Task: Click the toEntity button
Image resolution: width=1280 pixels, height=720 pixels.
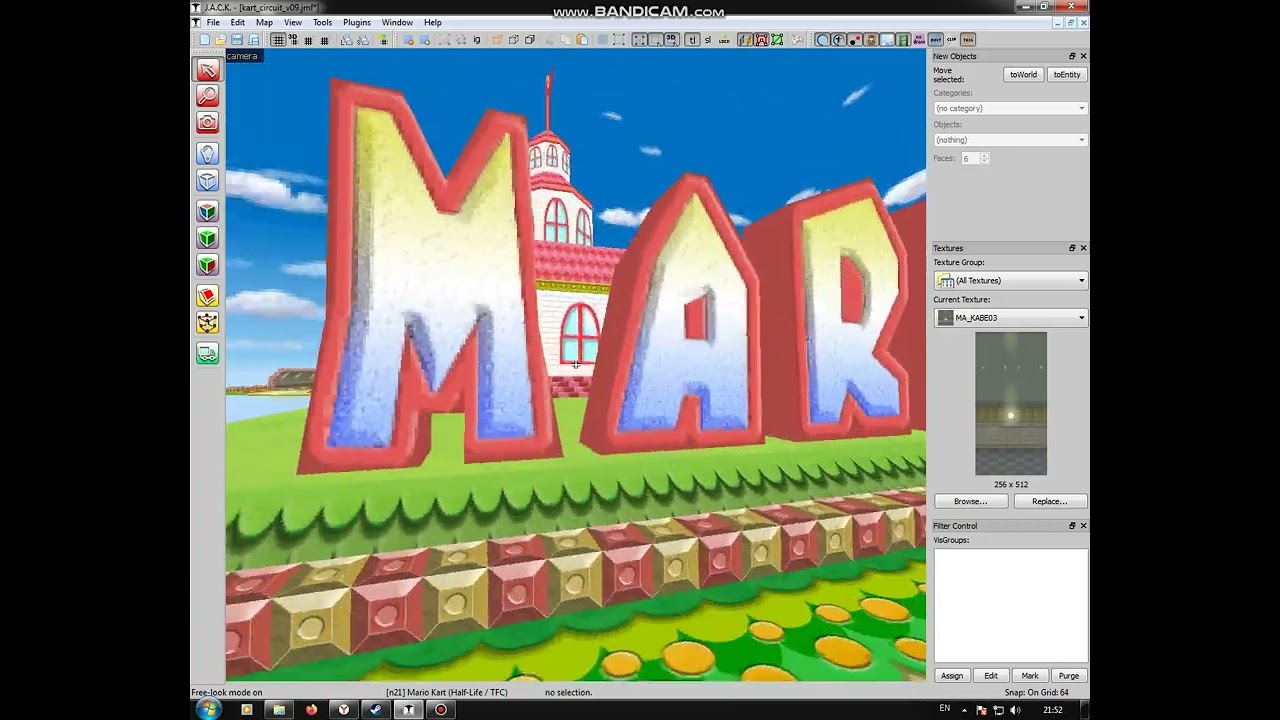Action: 1067,75
